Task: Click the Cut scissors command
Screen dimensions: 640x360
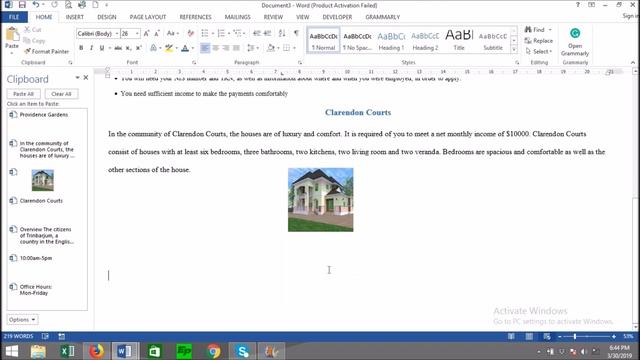Action: click(x=33, y=30)
